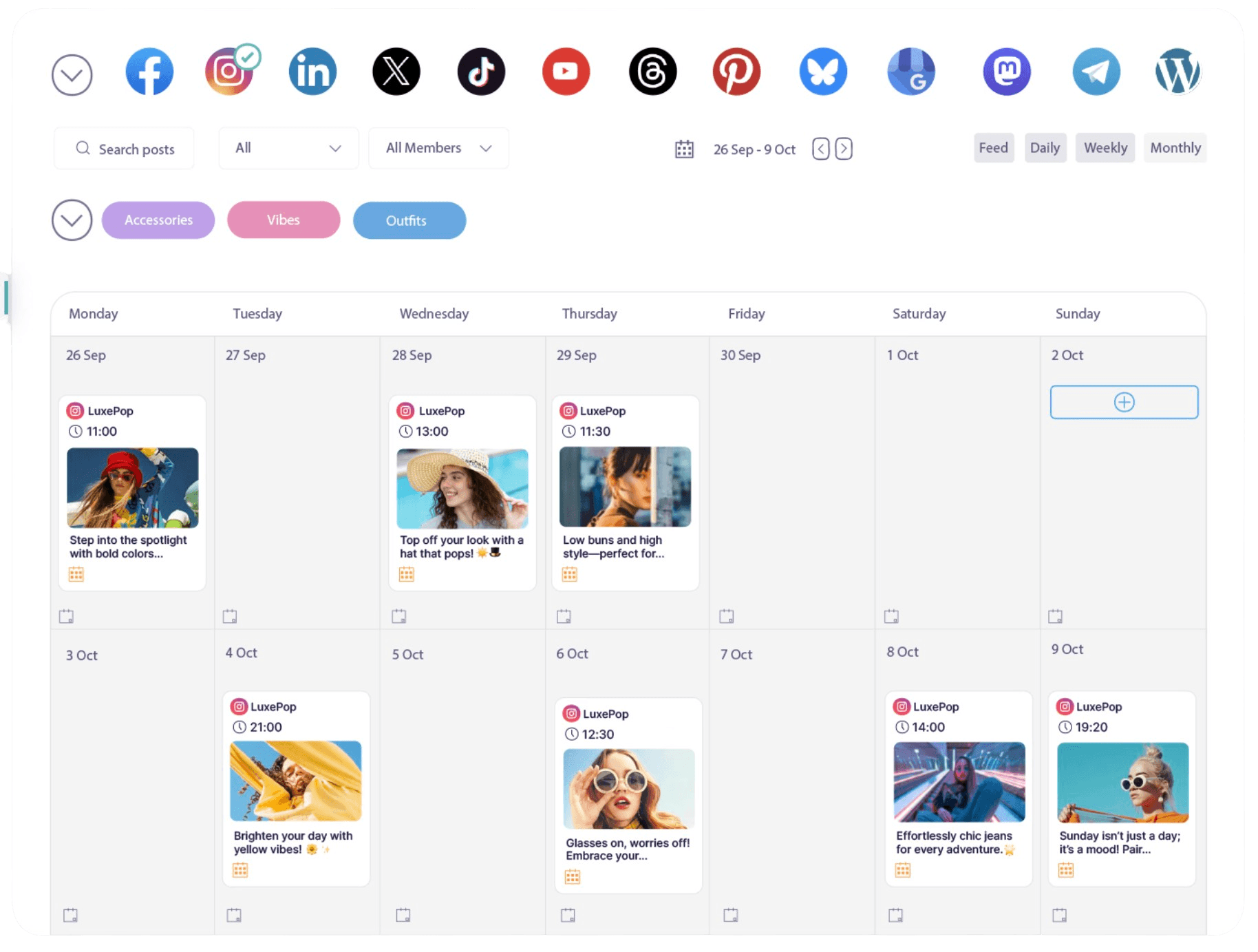Screen dimensions: 1258x952
Task: Open the All post type dropdown
Action: (x=288, y=148)
